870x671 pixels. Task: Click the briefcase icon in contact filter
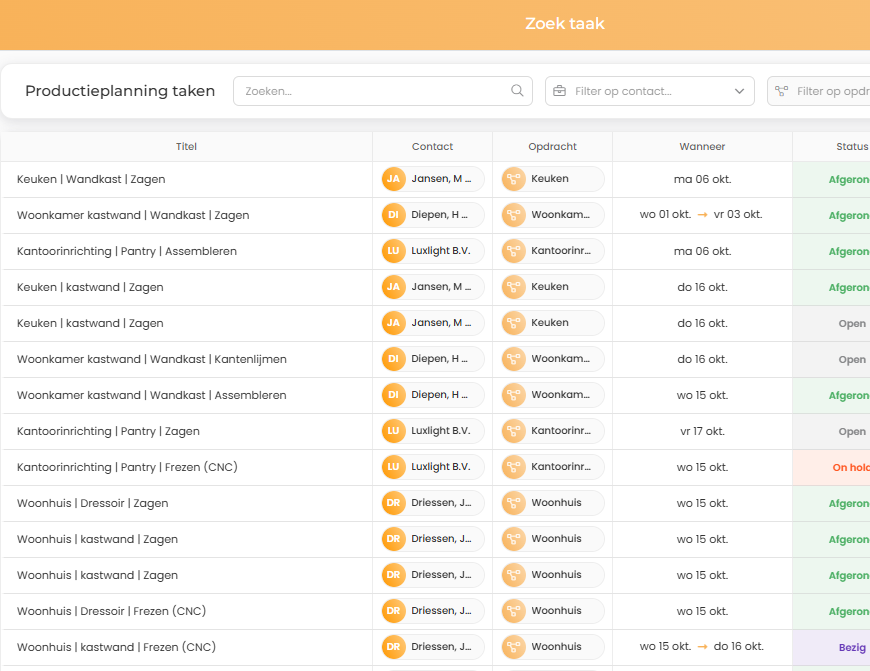[x=560, y=91]
